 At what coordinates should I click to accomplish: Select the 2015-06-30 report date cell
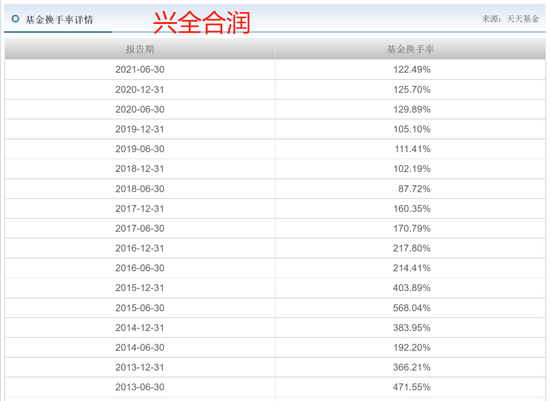tap(140, 308)
